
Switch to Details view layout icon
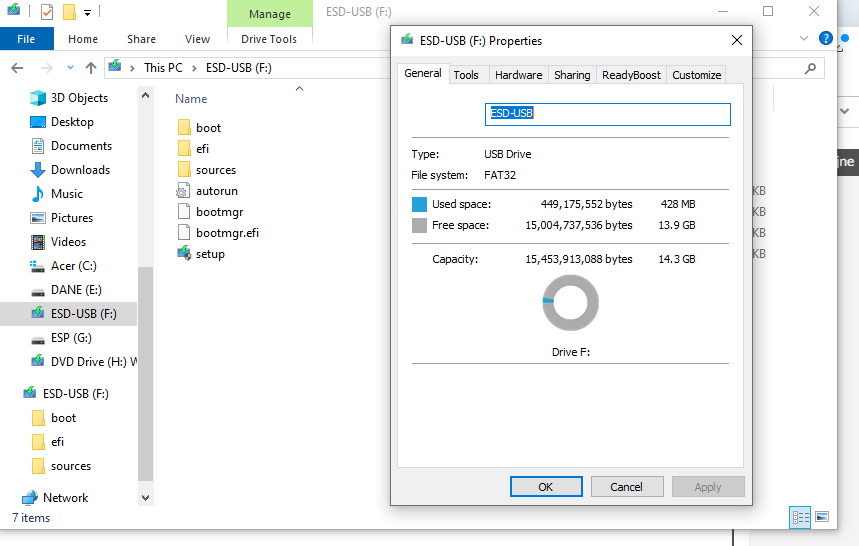click(x=800, y=517)
